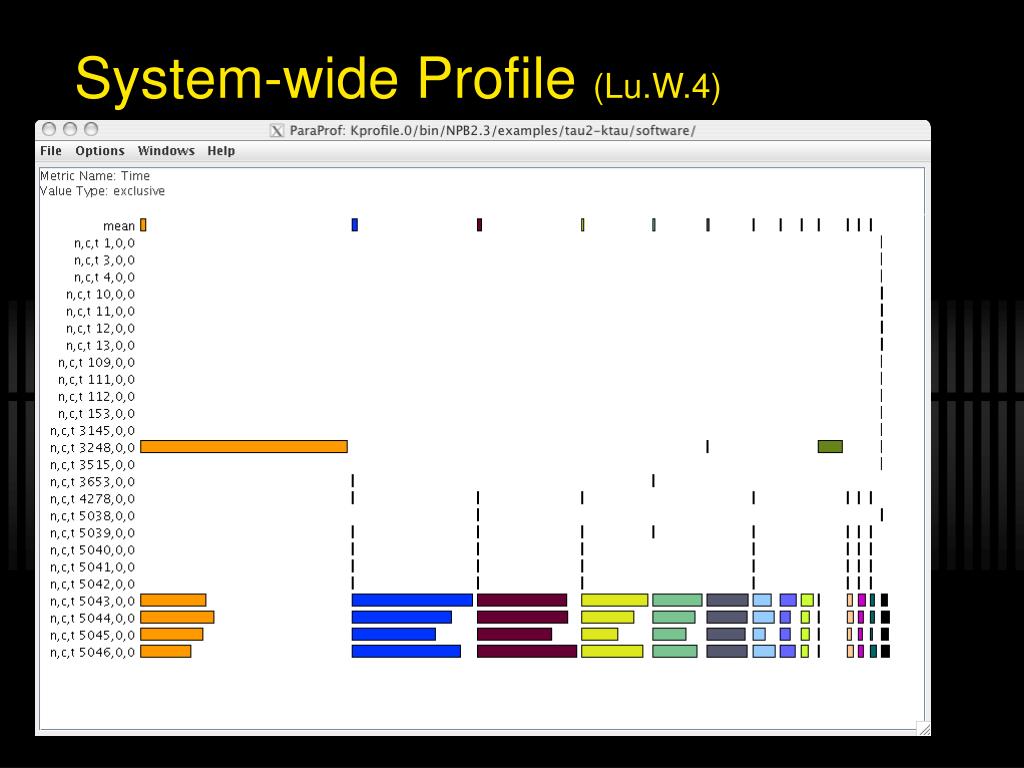Select row label n,c,t 111,0,0
Viewport: 1024px width, 768px height.
(97, 379)
